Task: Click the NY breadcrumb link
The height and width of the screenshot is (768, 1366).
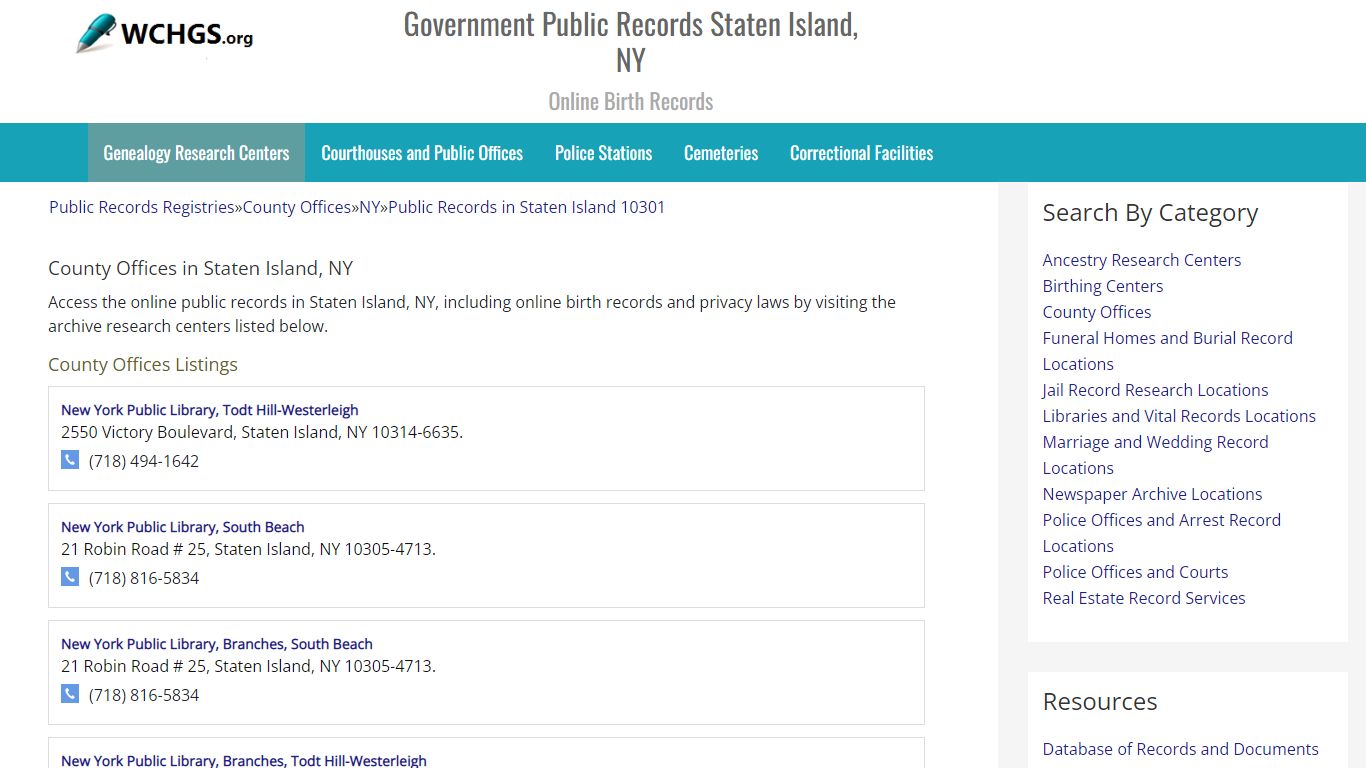Action: point(370,207)
